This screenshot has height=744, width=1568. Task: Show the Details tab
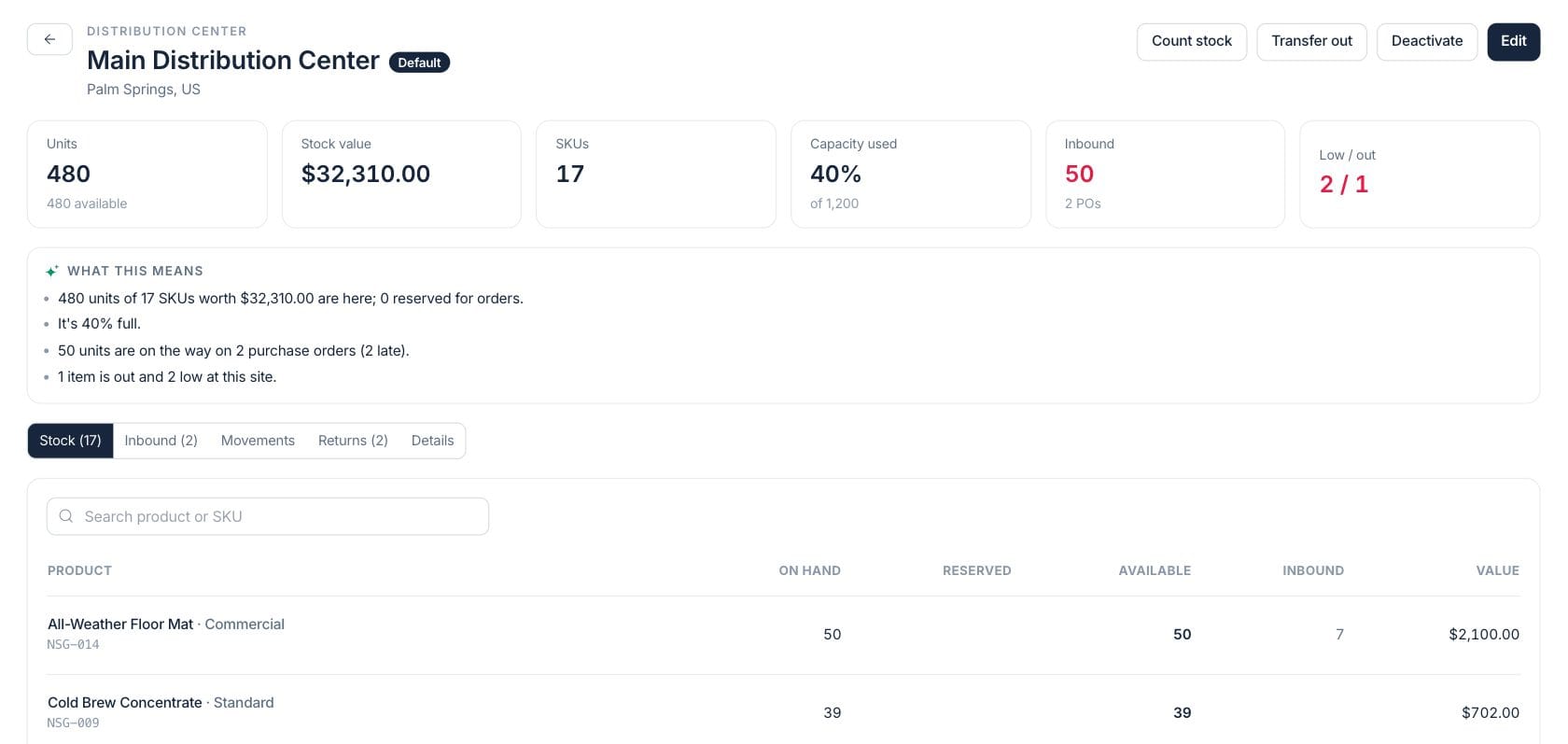coord(432,441)
